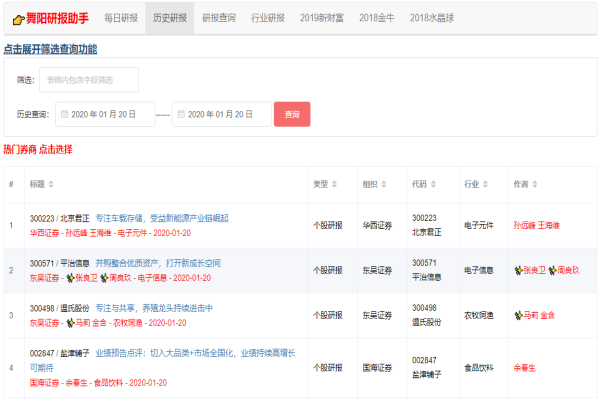Open the start date calendar icon
Viewport: 600px width, 400px height.
(65, 114)
